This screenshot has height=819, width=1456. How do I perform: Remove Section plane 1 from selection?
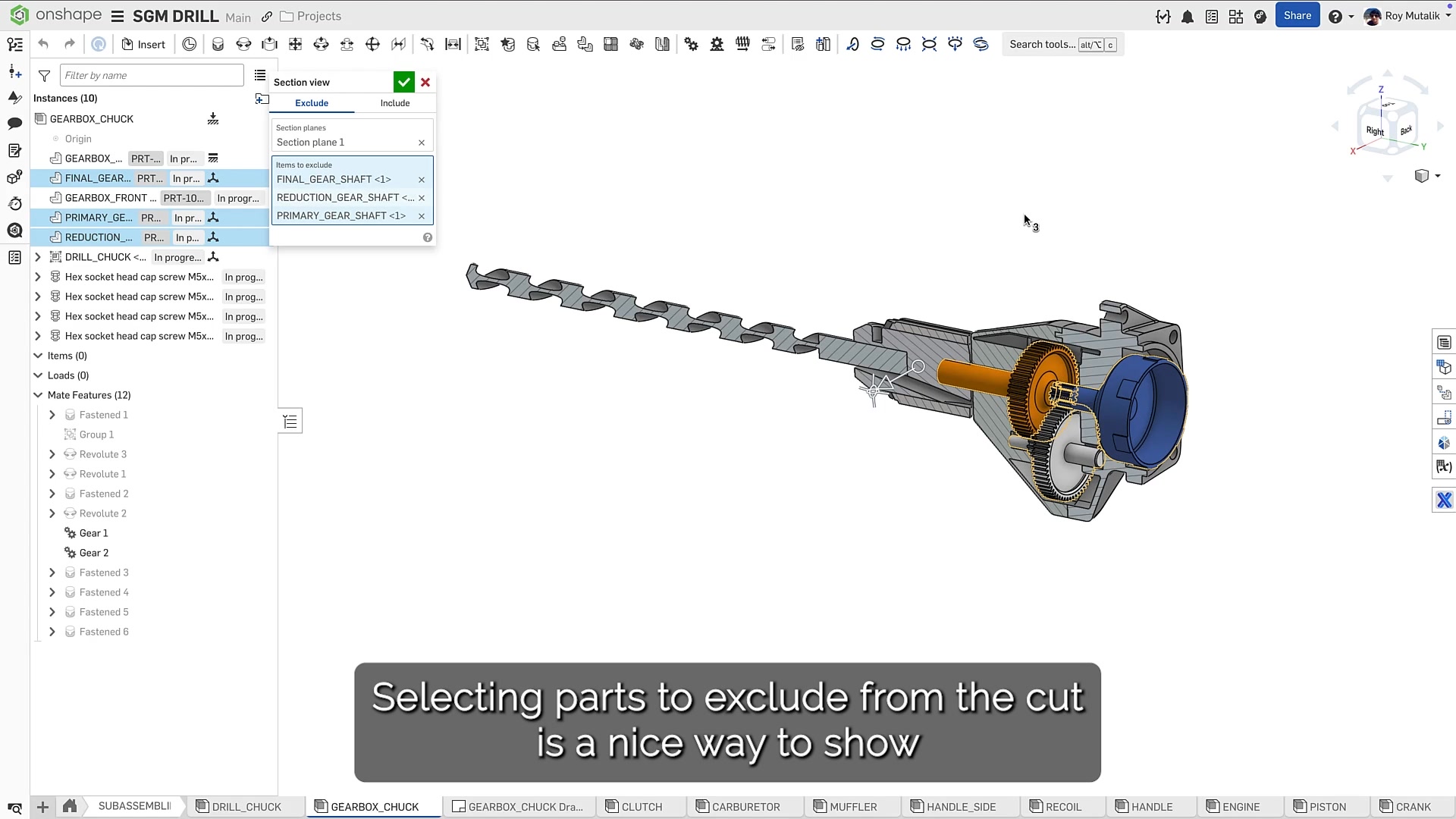click(422, 143)
